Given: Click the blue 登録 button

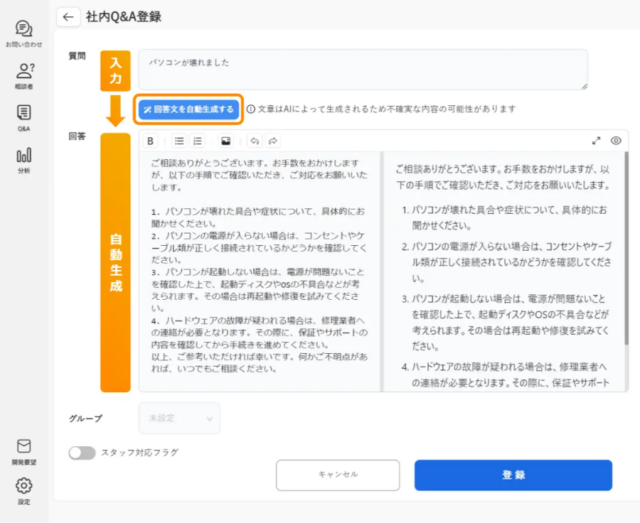Looking at the screenshot, I should (x=513, y=475).
